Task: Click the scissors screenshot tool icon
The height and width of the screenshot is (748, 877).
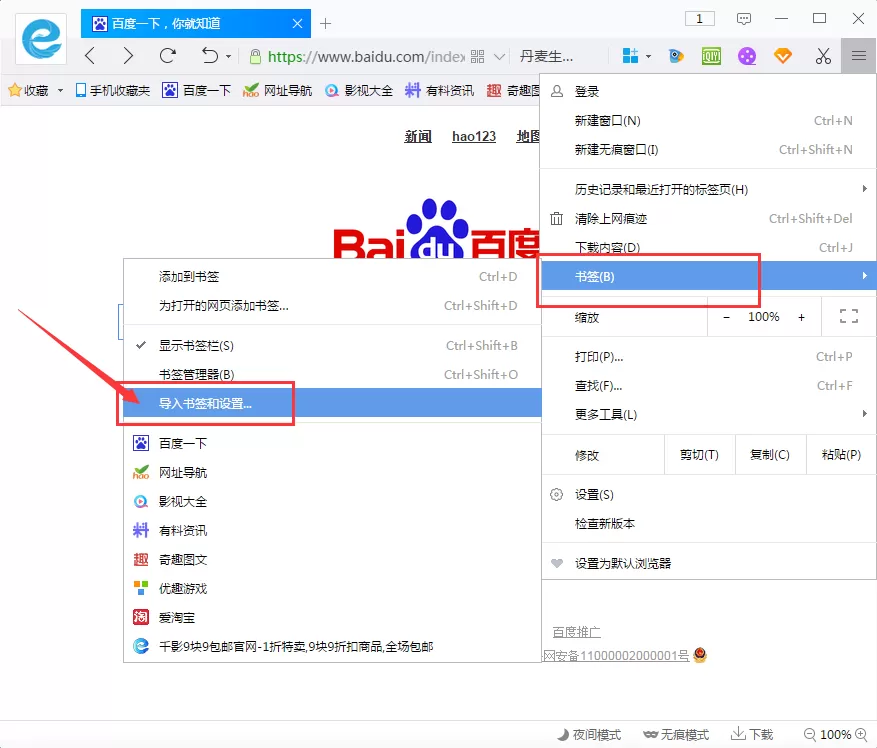Action: click(823, 56)
